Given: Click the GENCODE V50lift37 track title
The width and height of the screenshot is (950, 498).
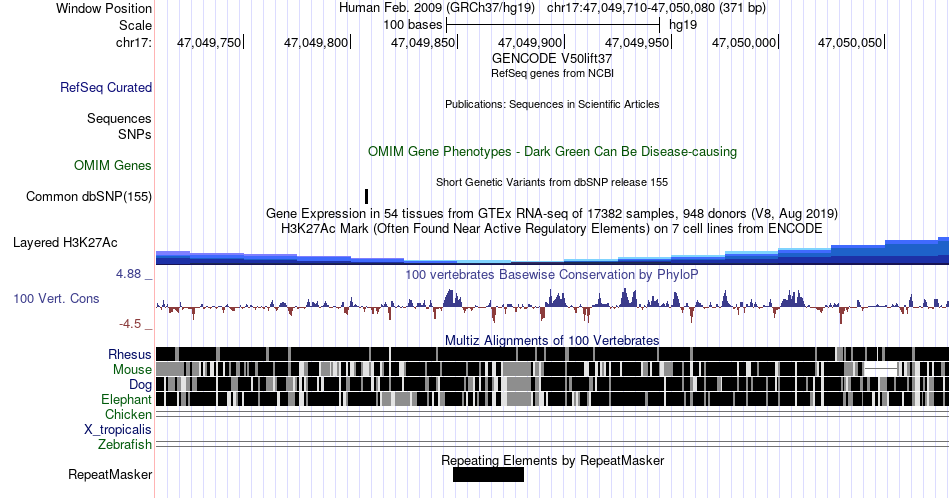Looking at the screenshot, I should click(552, 59).
